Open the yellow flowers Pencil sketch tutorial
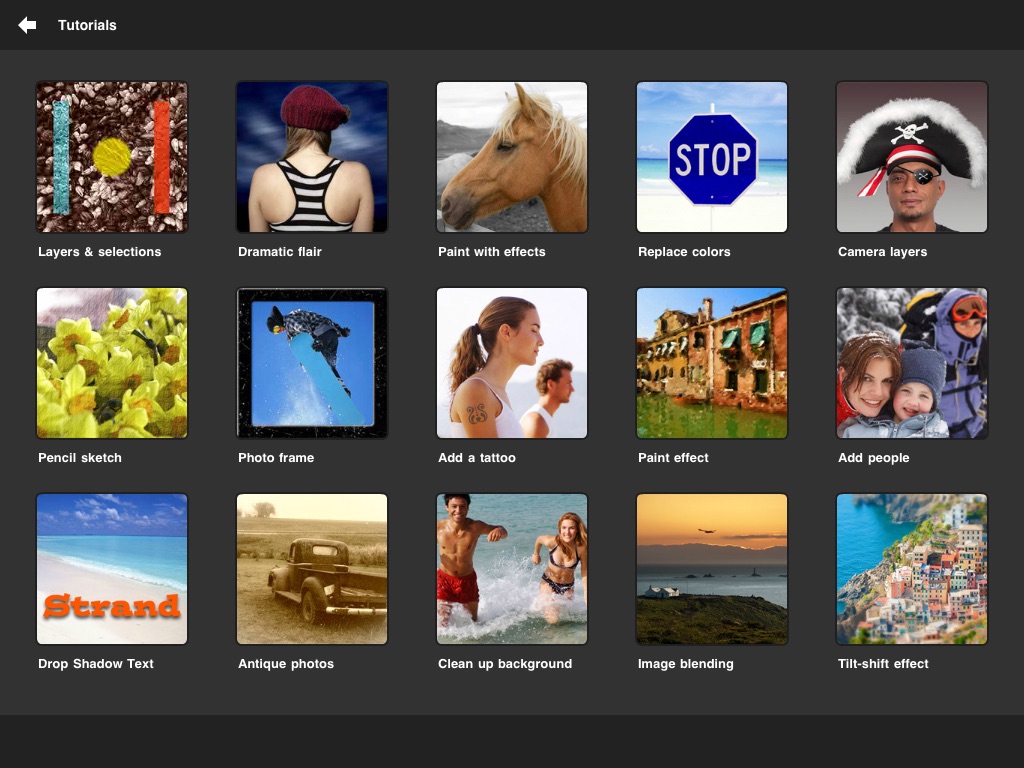Viewport: 1024px width, 768px height. (112, 363)
